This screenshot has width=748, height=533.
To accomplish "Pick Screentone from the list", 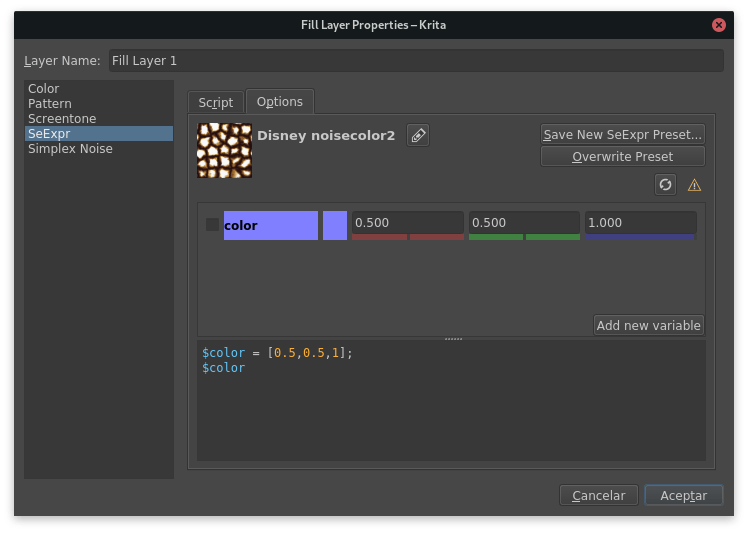I will 62,119.
